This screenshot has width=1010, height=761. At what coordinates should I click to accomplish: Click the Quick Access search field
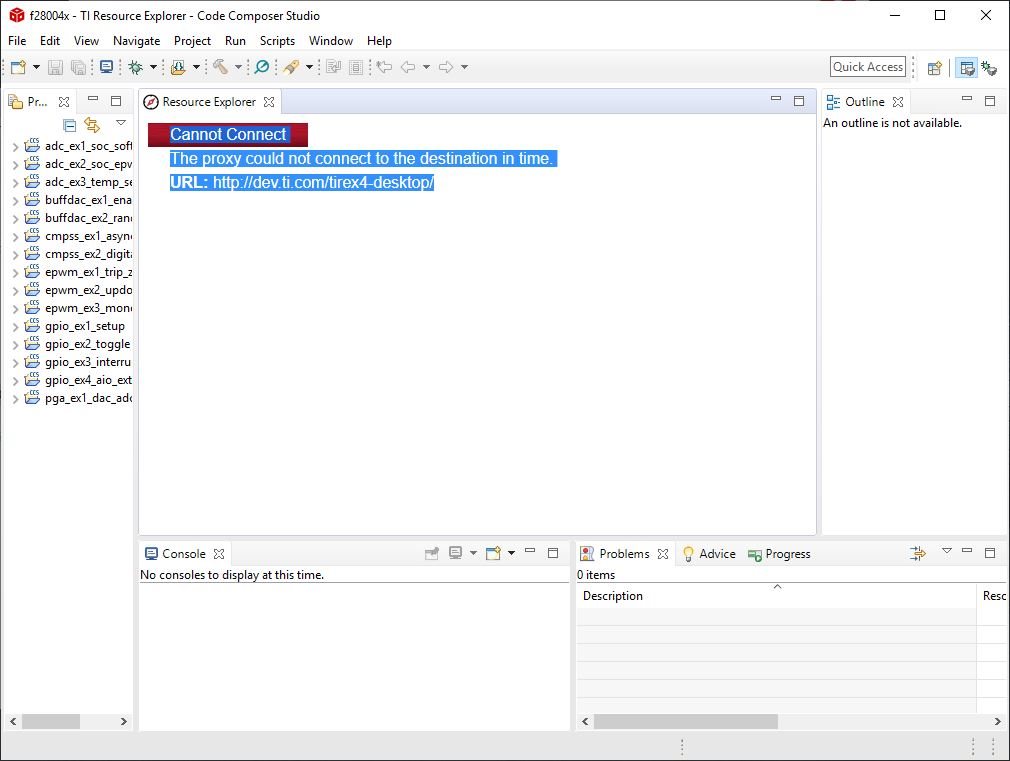868,67
